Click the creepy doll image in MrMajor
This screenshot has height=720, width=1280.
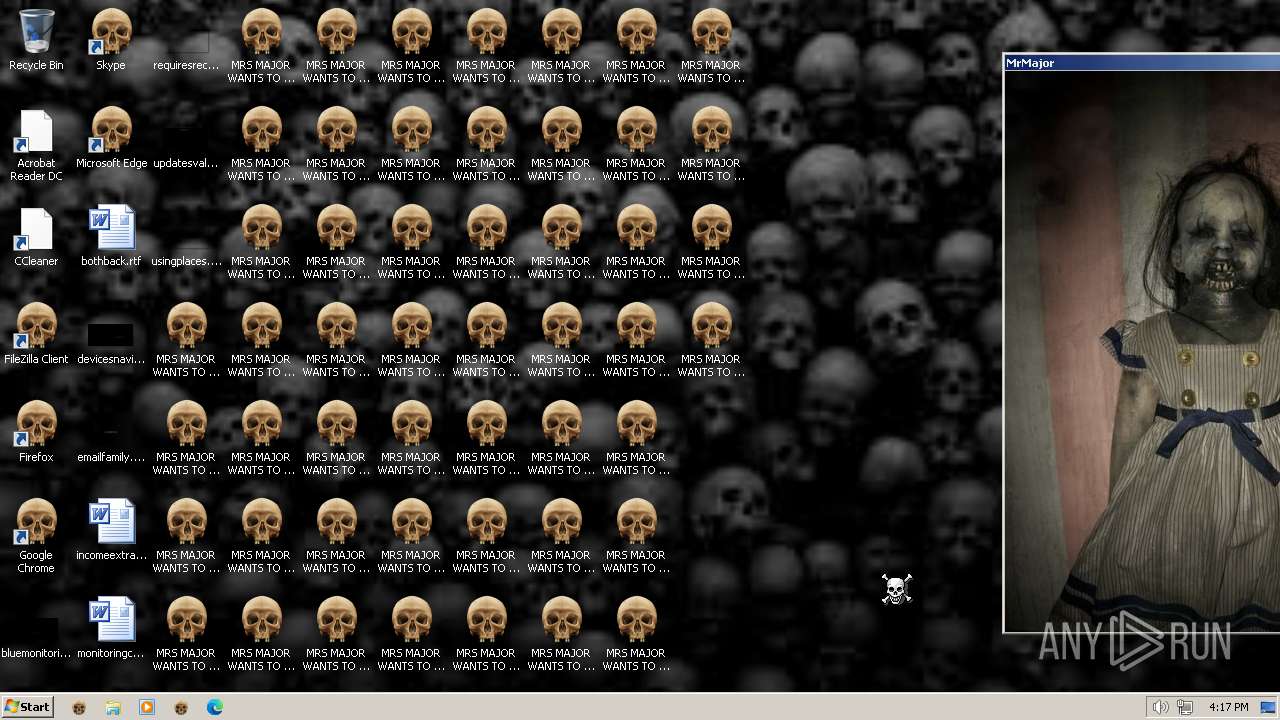(1143, 351)
